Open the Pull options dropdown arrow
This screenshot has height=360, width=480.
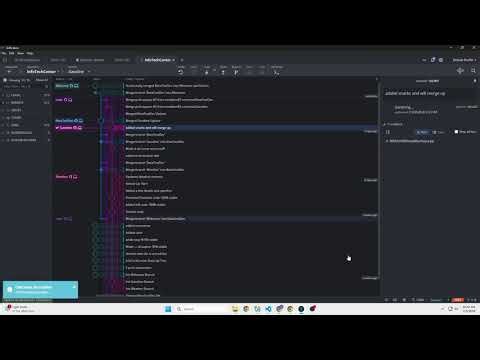(x=214, y=71)
